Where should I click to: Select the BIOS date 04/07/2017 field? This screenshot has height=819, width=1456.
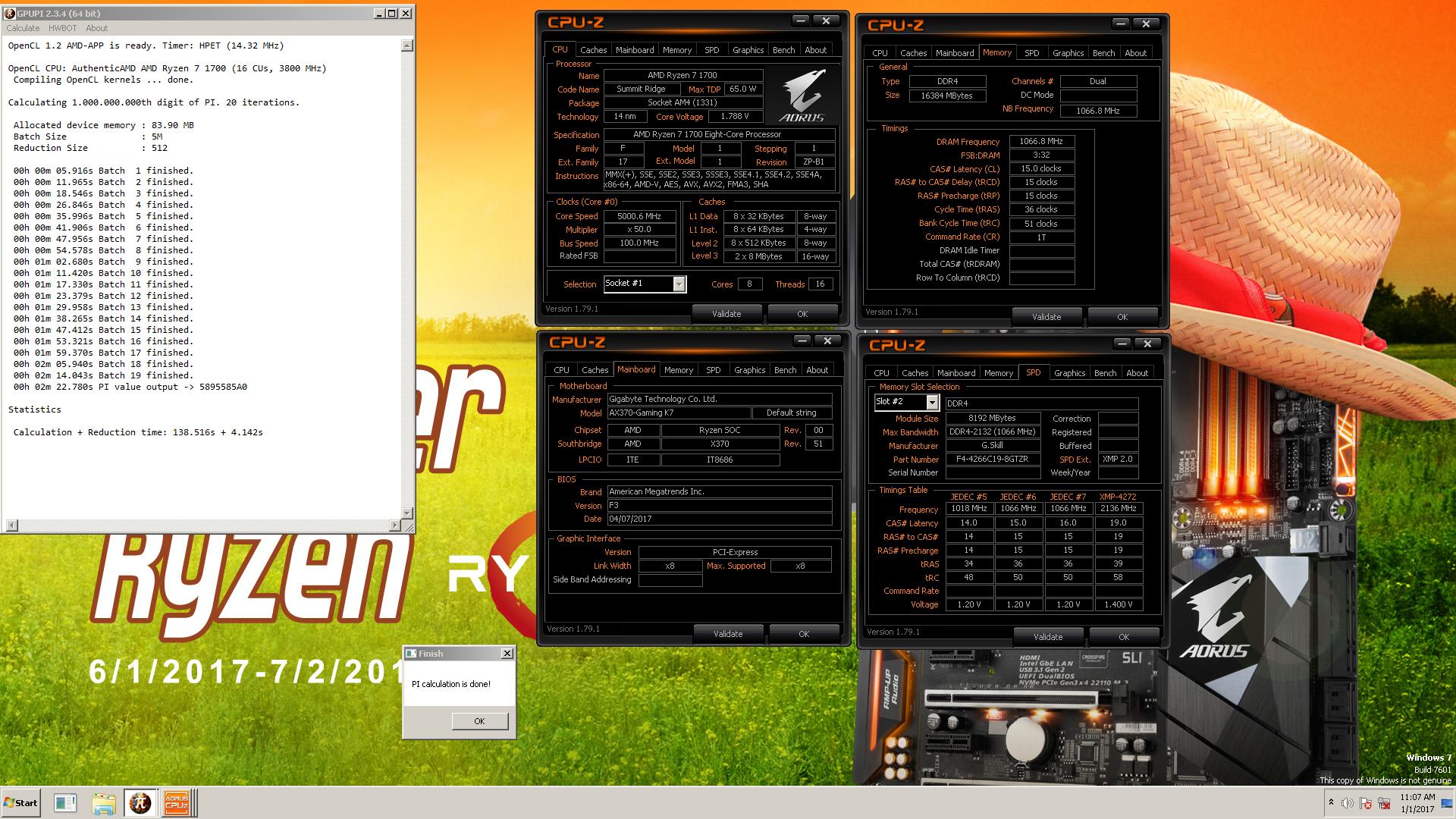(x=719, y=519)
